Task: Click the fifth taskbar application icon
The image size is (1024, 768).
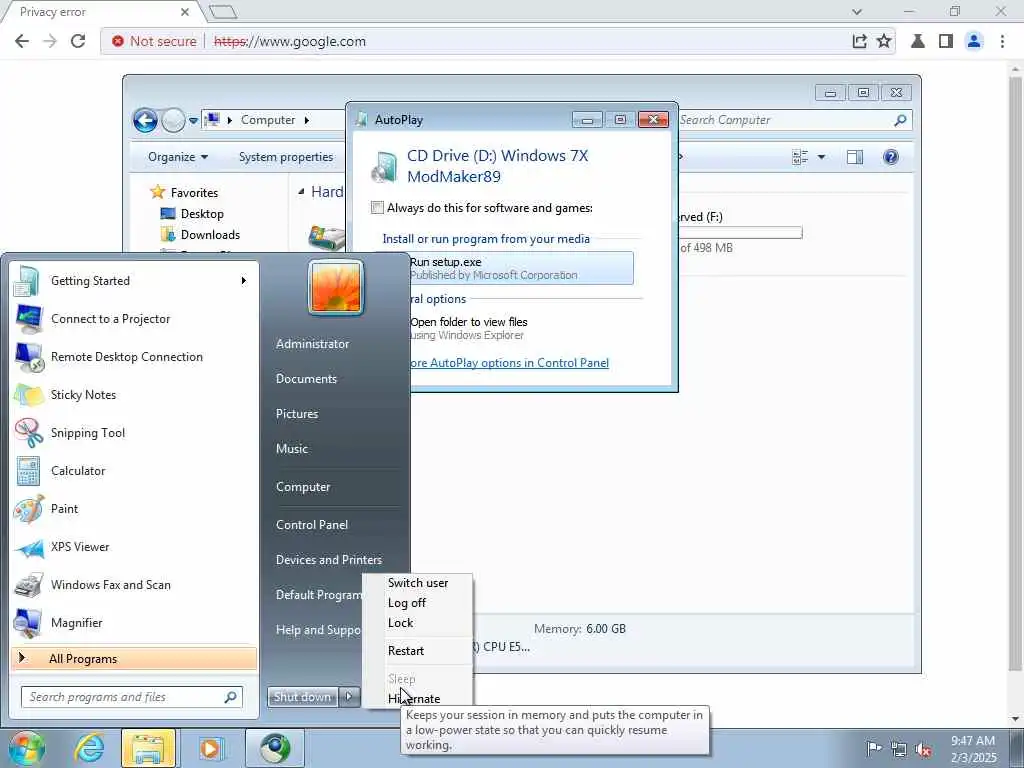Action: pyautogui.click(x=275, y=748)
